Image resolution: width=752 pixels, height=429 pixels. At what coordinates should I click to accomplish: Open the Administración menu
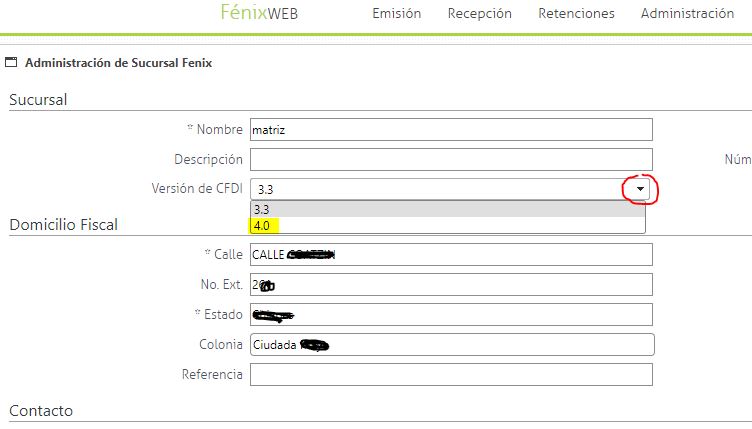coord(687,13)
